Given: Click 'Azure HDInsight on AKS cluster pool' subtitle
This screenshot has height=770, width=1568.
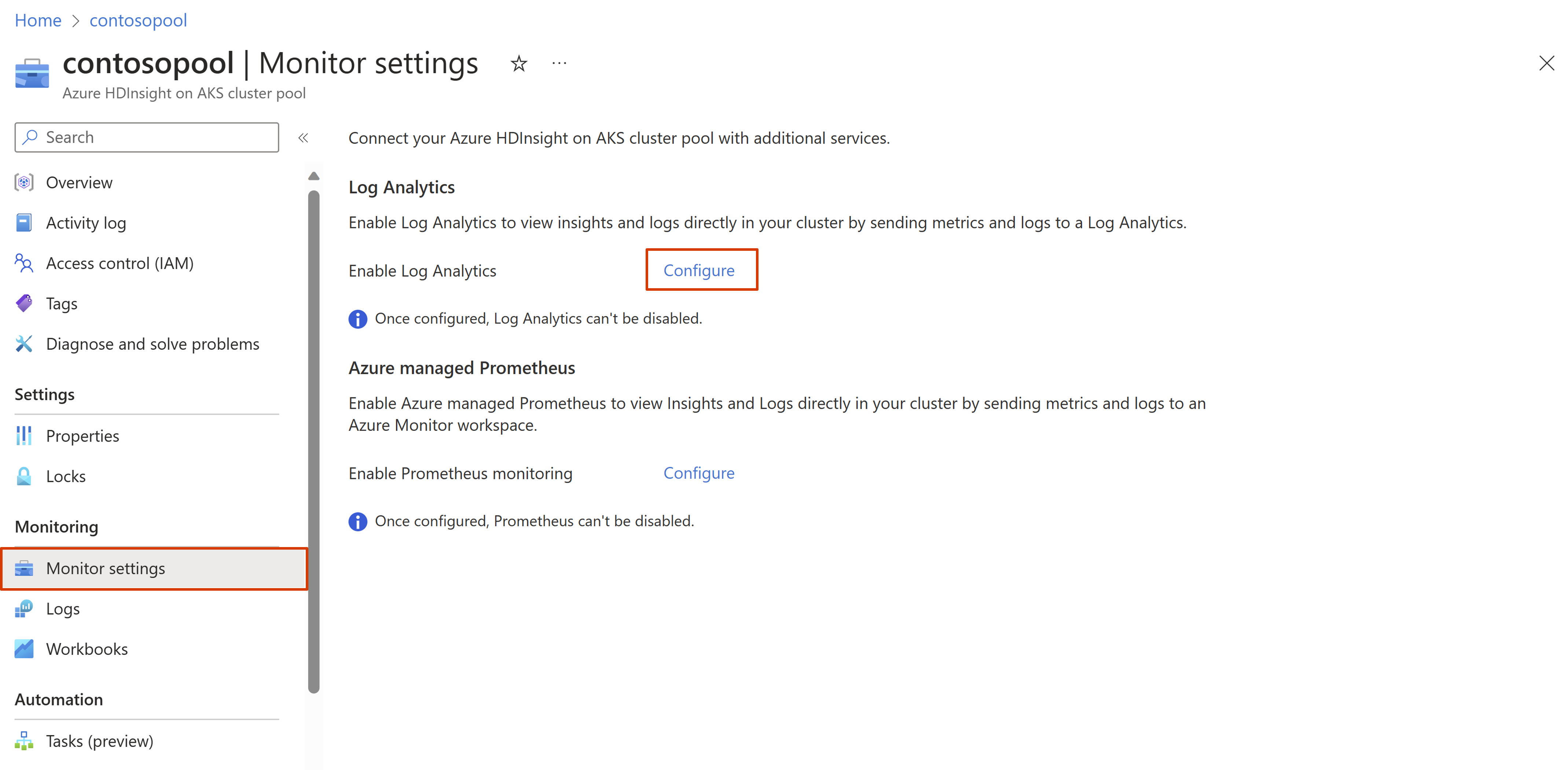Looking at the screenshot, I should 184,93.
